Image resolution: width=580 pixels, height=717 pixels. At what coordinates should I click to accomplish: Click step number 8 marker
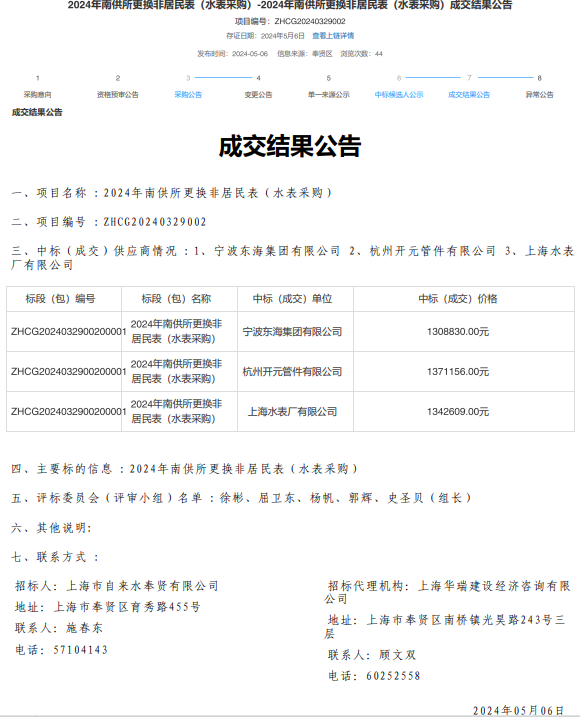(x=539, y=78)
